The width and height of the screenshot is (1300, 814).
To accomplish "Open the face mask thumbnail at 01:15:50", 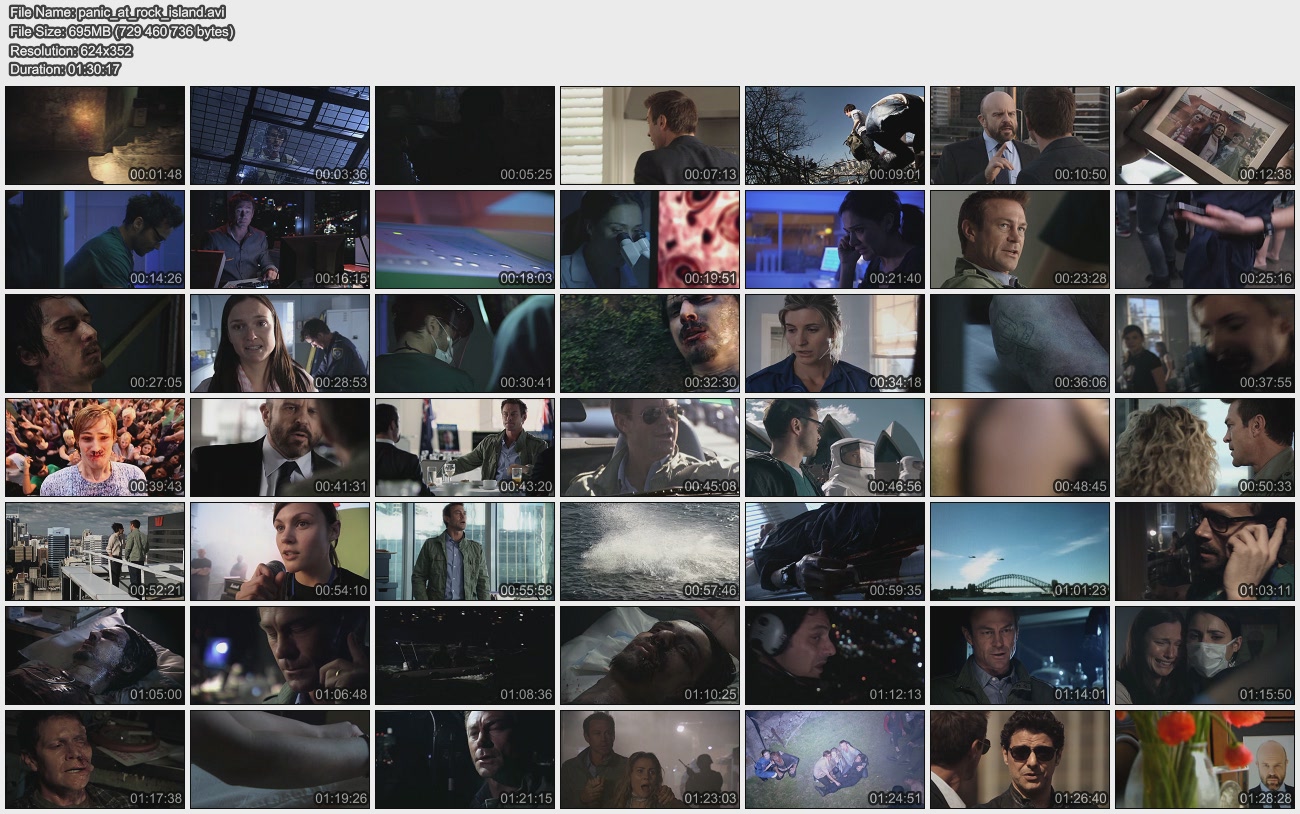I will (1205, 655).
